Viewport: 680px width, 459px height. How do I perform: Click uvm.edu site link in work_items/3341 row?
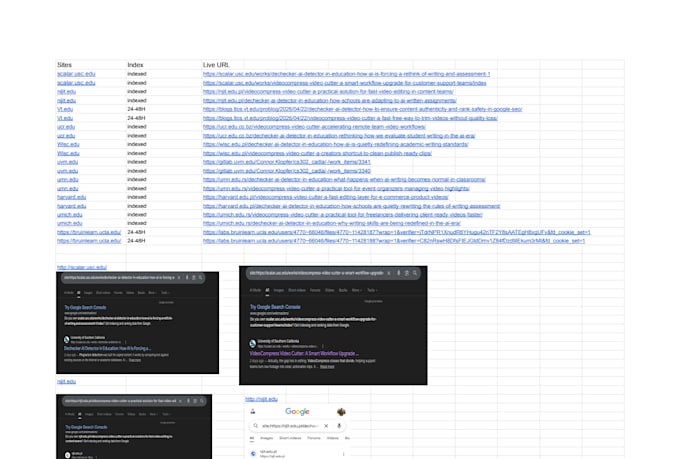[x=68, y=162]
